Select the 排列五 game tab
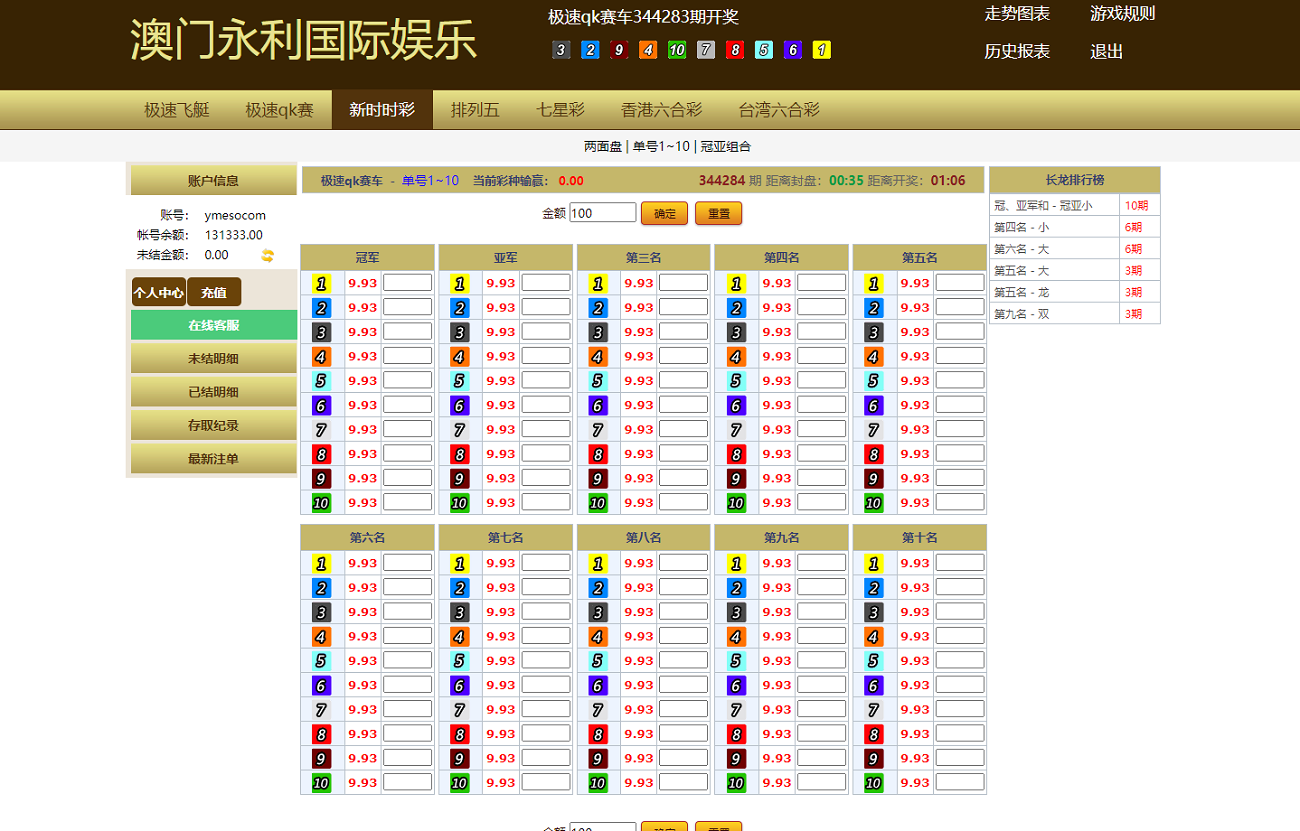 [x=475, y=110]
